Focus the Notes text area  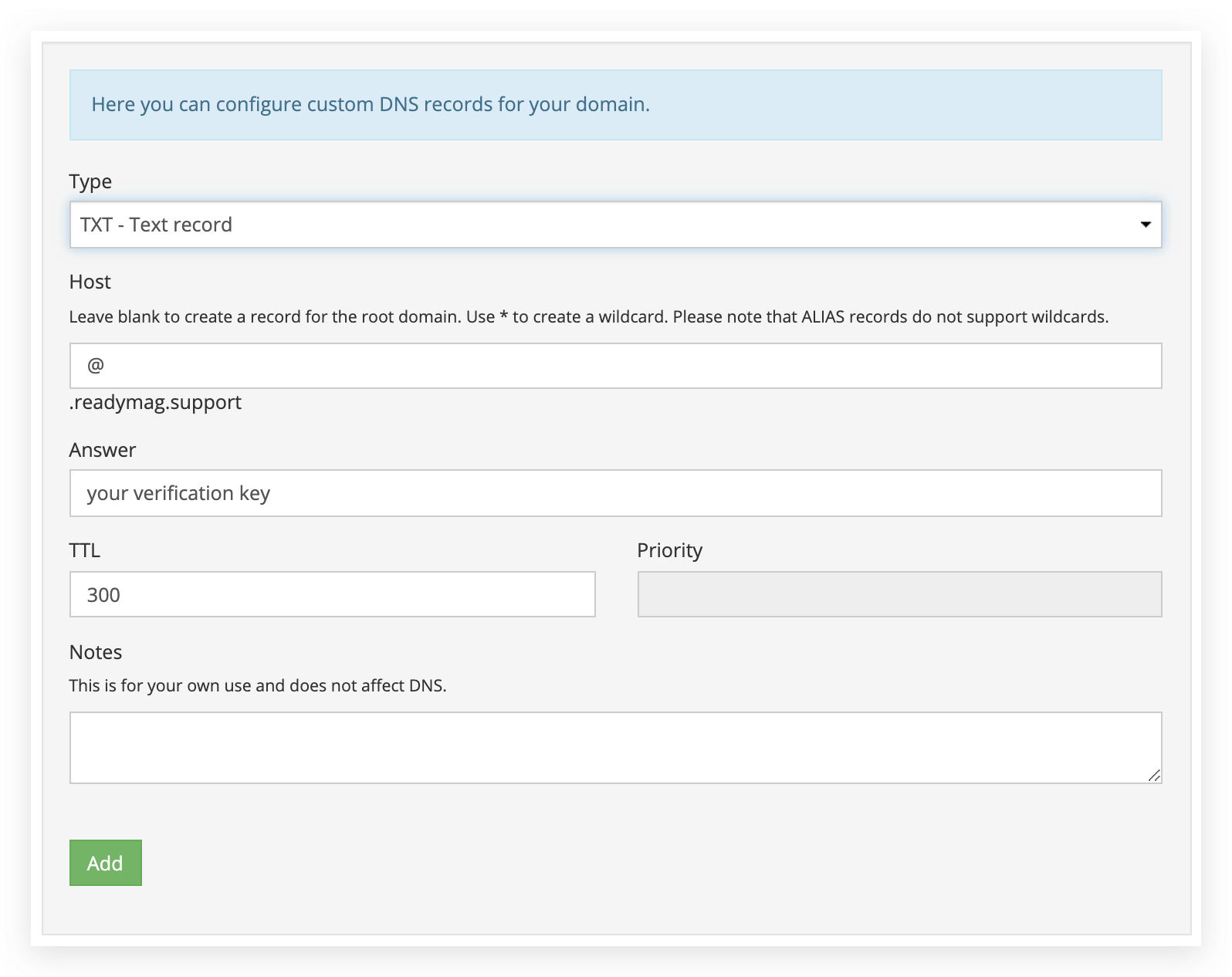tap(615, 747)
